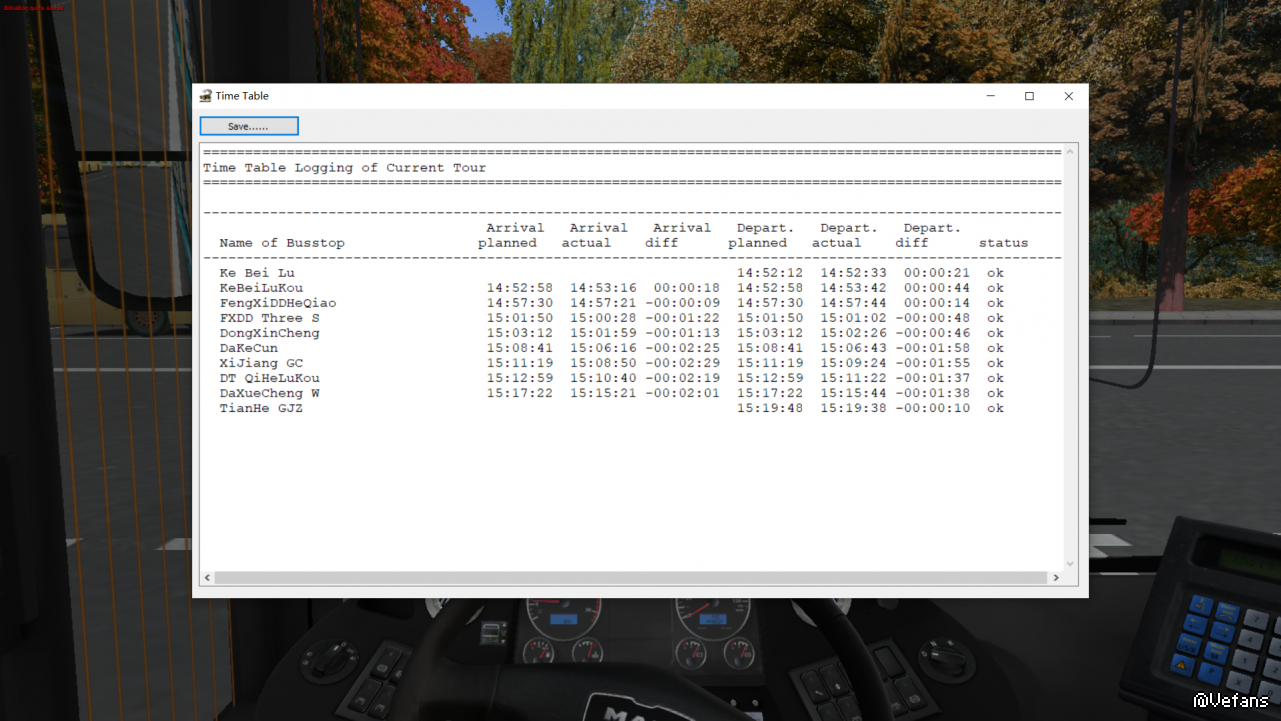Click the horizontal scrollbar right arrow

pos(1055,578)
